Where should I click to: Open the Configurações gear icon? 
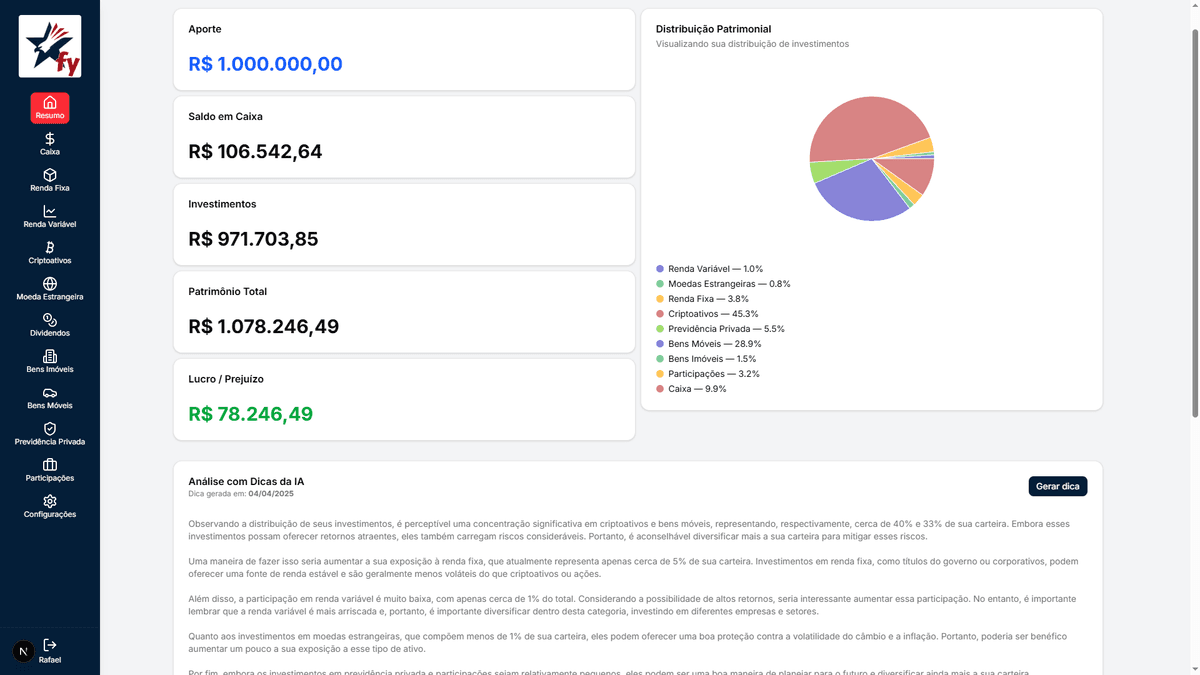click(x=50, y=501)
